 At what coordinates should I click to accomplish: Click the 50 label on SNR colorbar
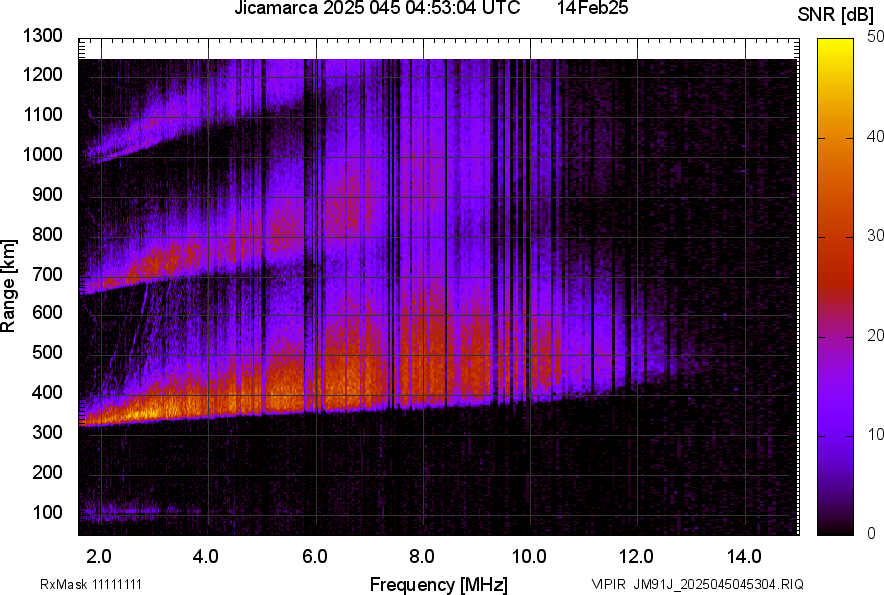coord(876,36)
